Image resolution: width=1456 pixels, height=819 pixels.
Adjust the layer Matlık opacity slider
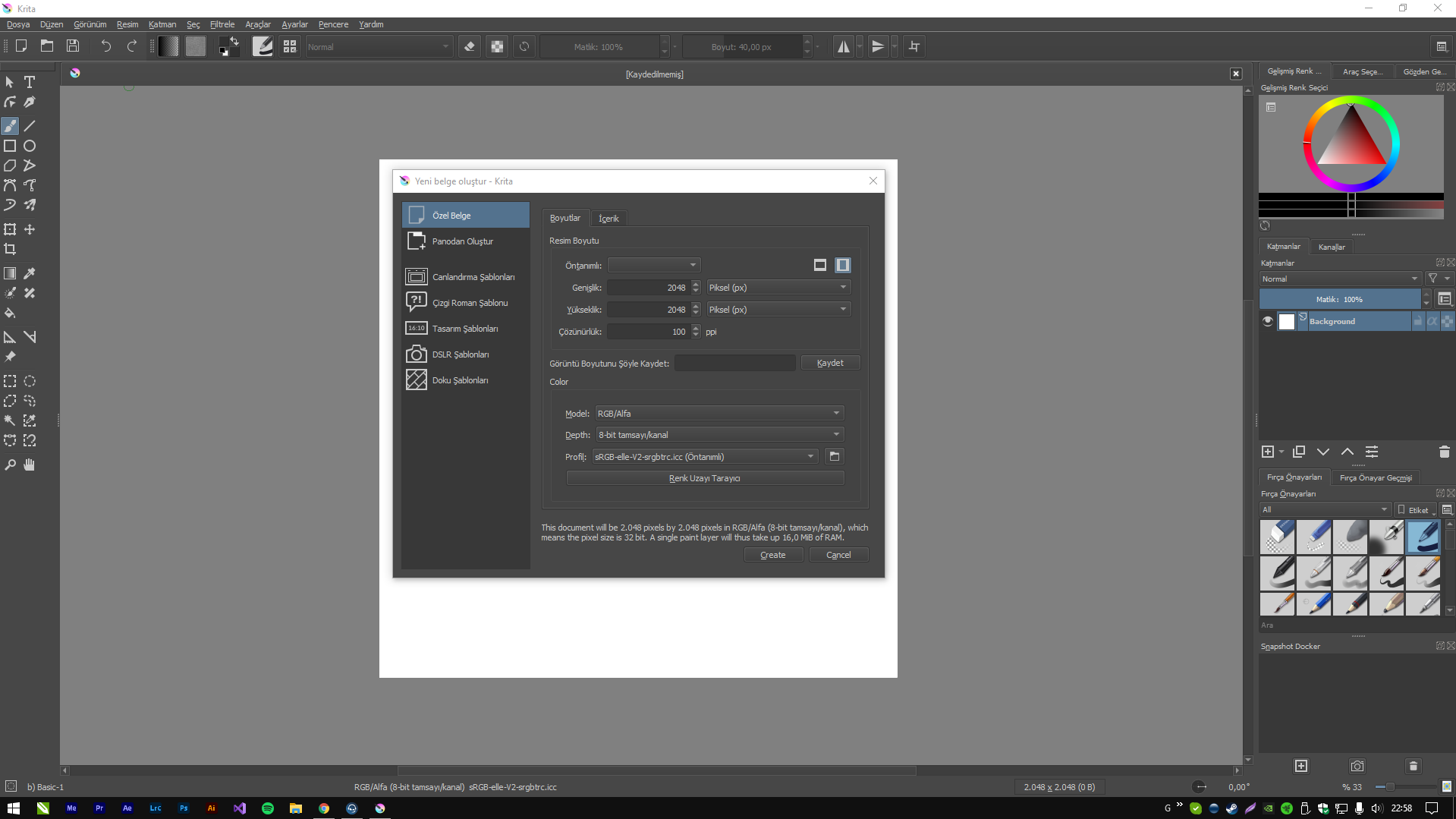pos(1340,299)
